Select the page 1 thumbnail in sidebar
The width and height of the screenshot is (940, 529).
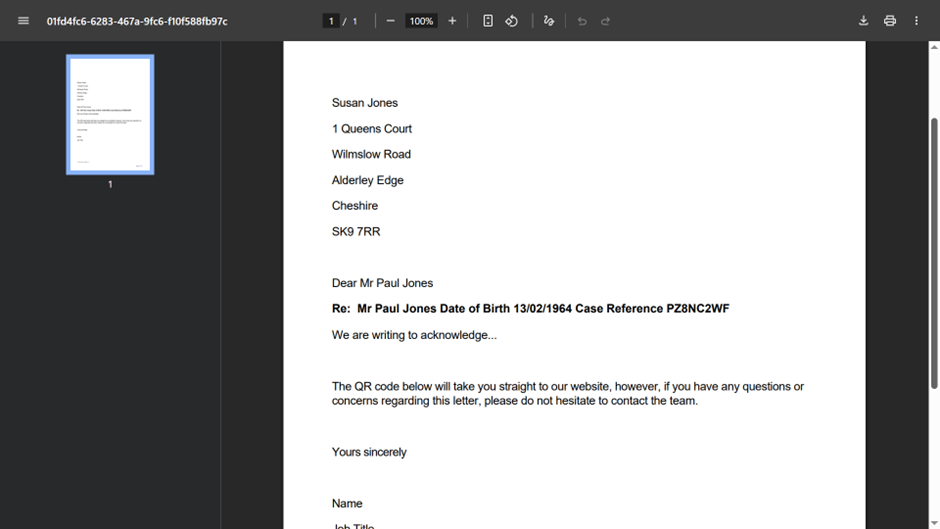(x=110, y=115)
